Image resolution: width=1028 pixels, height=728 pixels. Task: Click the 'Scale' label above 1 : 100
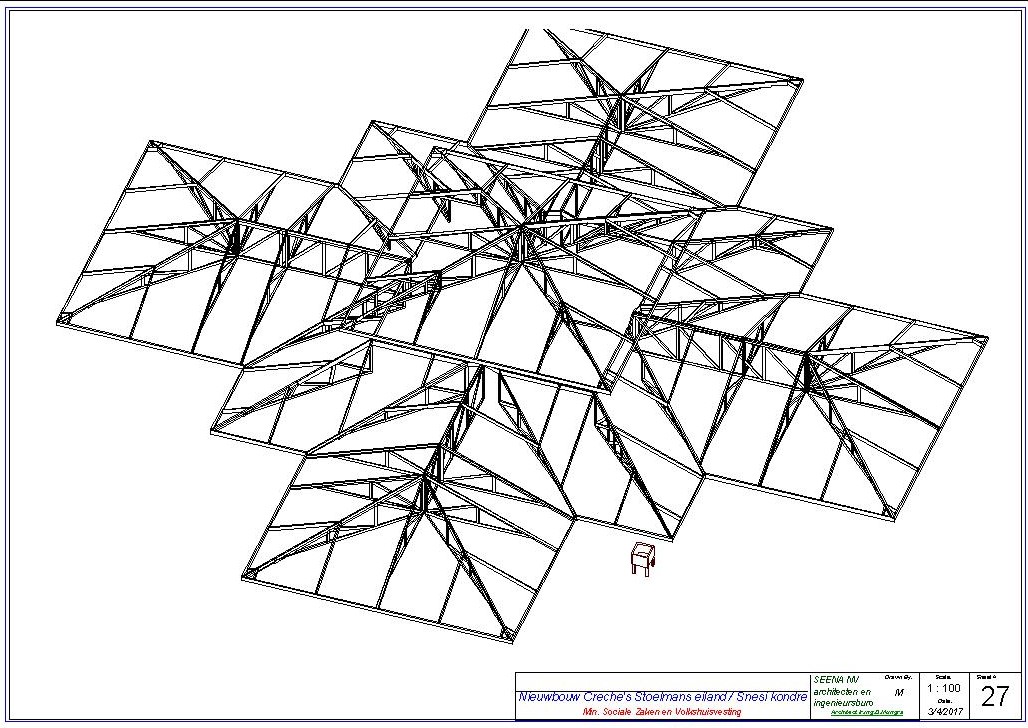pyautogui.click(x=943, y=678)
